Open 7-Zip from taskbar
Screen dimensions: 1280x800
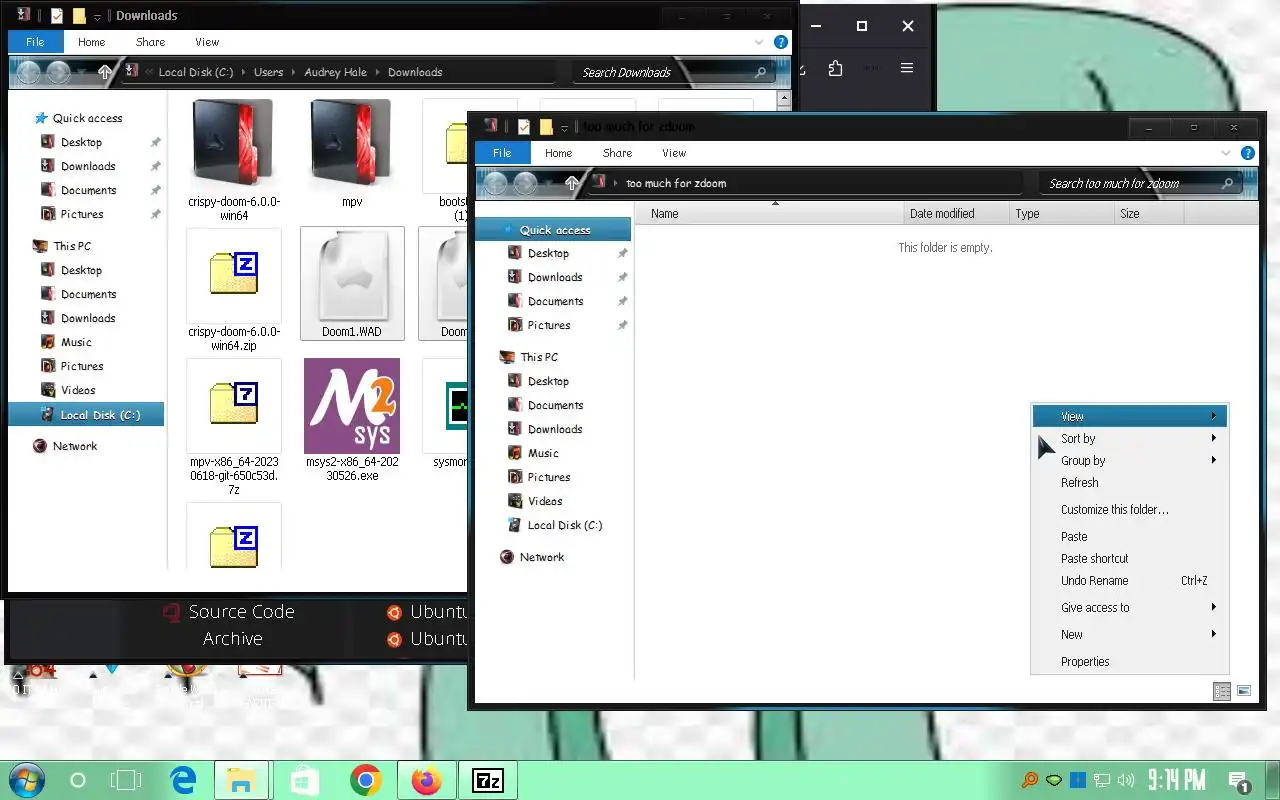(x=488, y=780)
